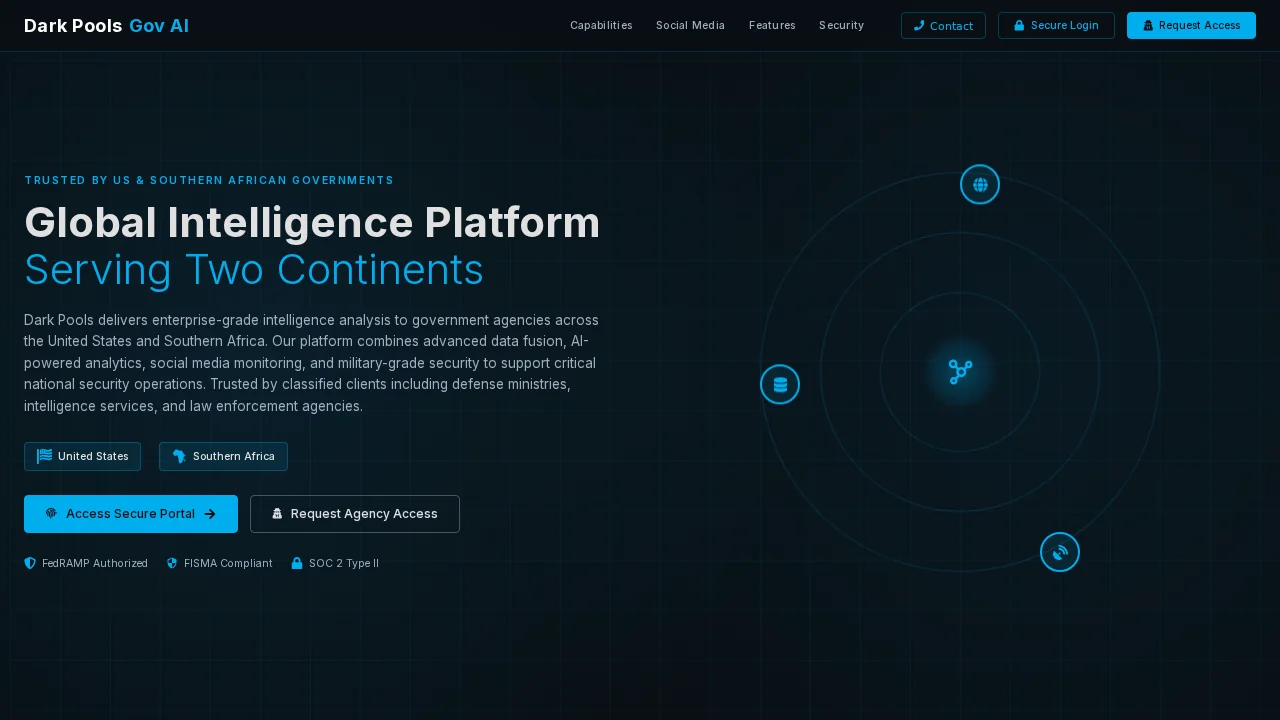Image resolution: width=1280 pixels, height=720 pixels.
Task: Click the satellite dish orbit icon
Action: [x=1060, y=552]
